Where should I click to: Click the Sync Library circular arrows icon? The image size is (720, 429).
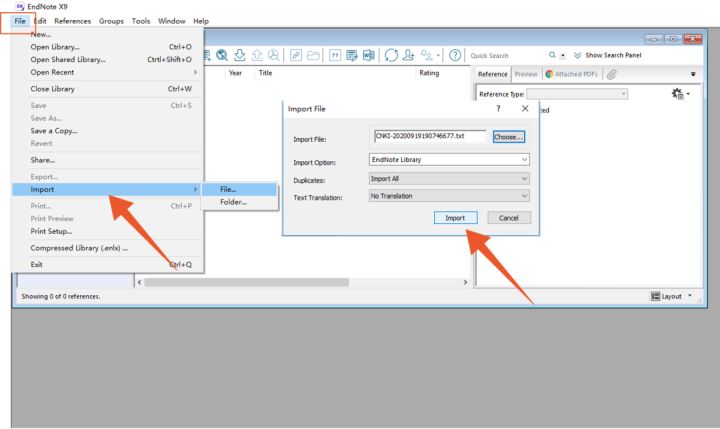[391, 55]
